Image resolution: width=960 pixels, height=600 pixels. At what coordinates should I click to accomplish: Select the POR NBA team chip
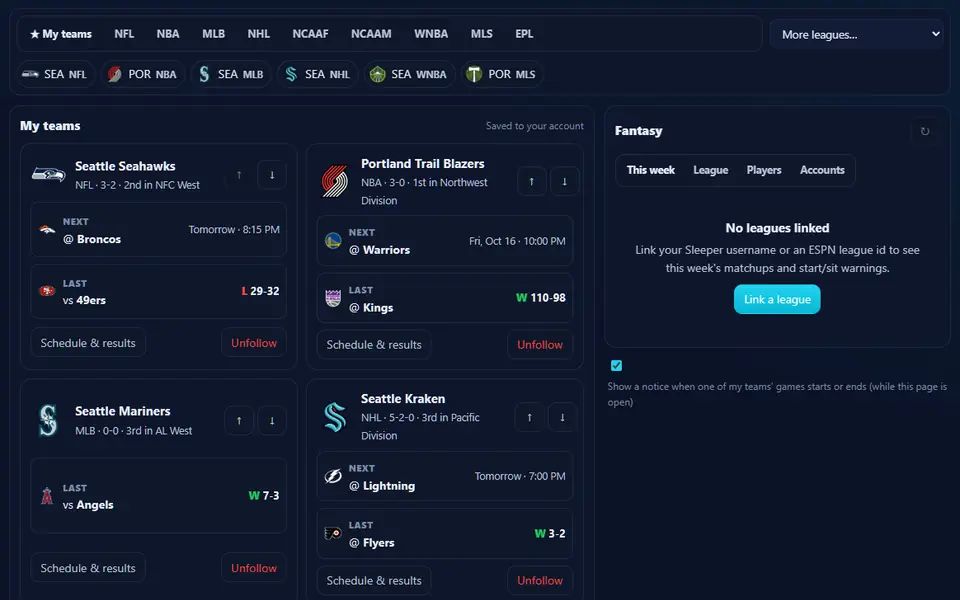pyautogui.click(x=142, y=74)
